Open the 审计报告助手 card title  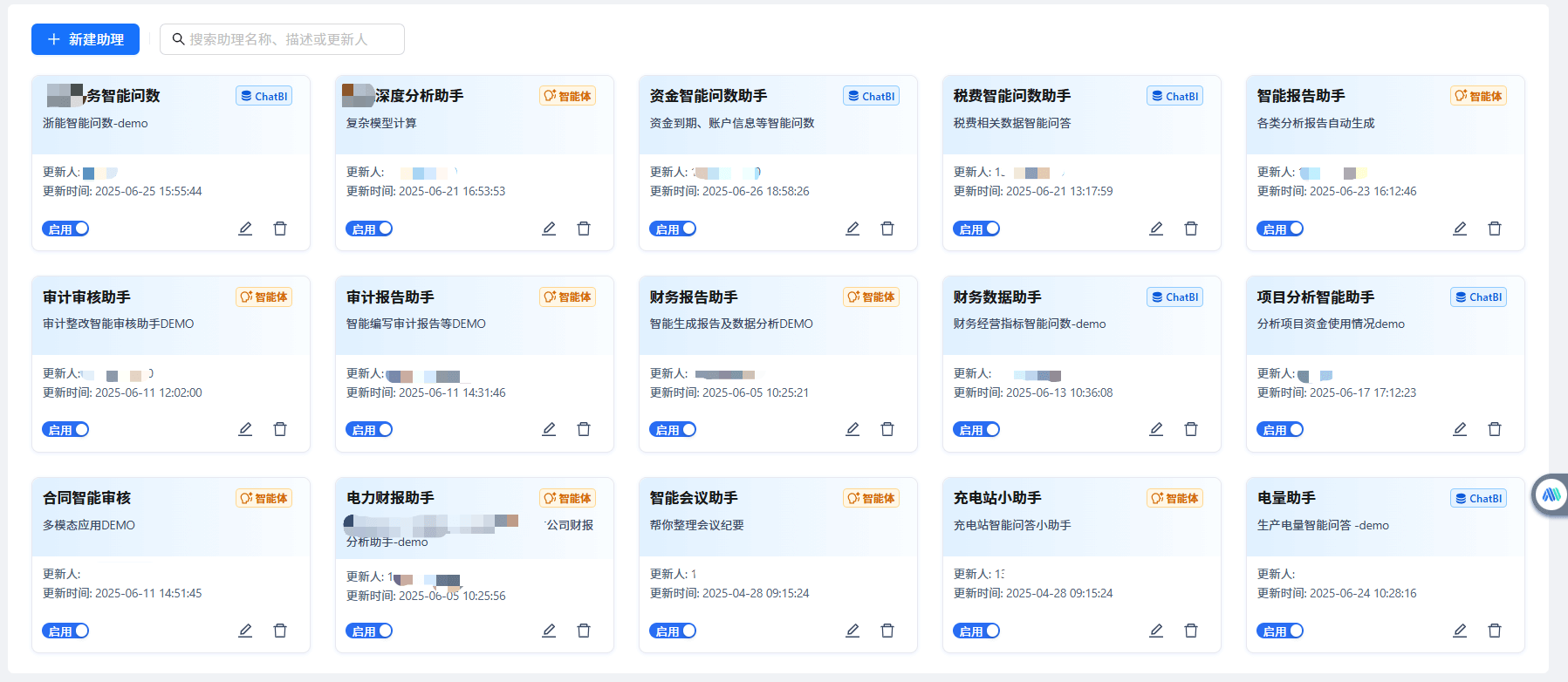[x=390, y=297]
